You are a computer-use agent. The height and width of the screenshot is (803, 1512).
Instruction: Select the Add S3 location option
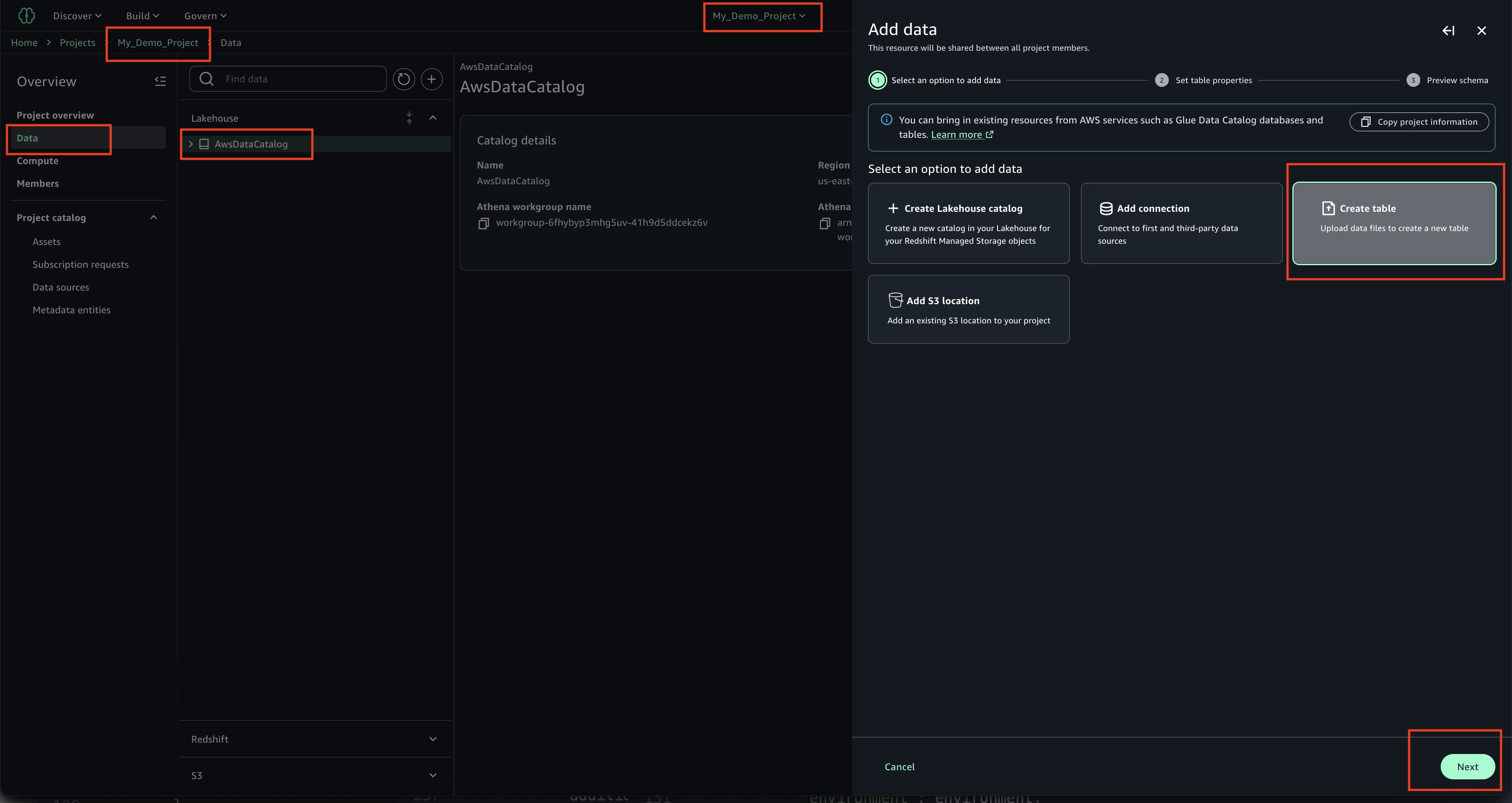(x=969, y=309)
